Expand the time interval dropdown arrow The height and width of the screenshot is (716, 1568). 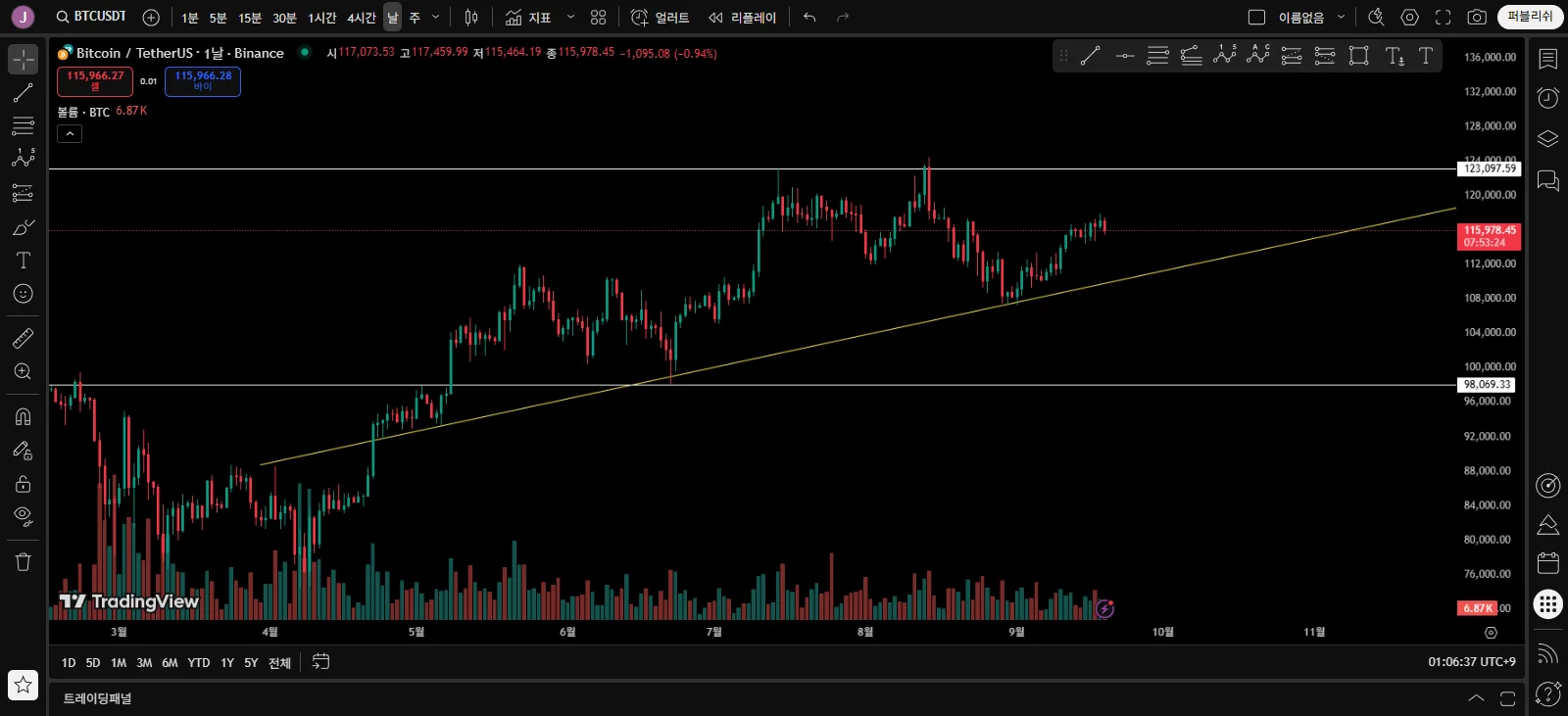[436, 18]
